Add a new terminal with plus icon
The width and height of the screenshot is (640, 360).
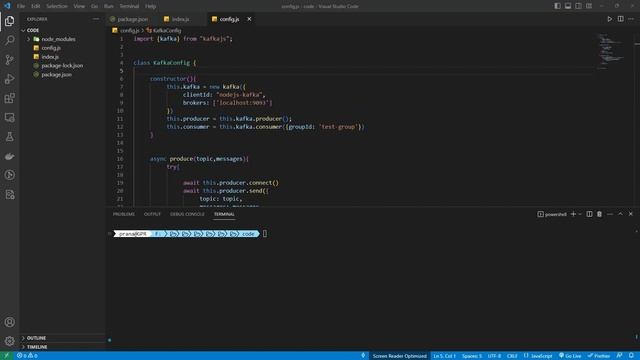pos(573,214)
